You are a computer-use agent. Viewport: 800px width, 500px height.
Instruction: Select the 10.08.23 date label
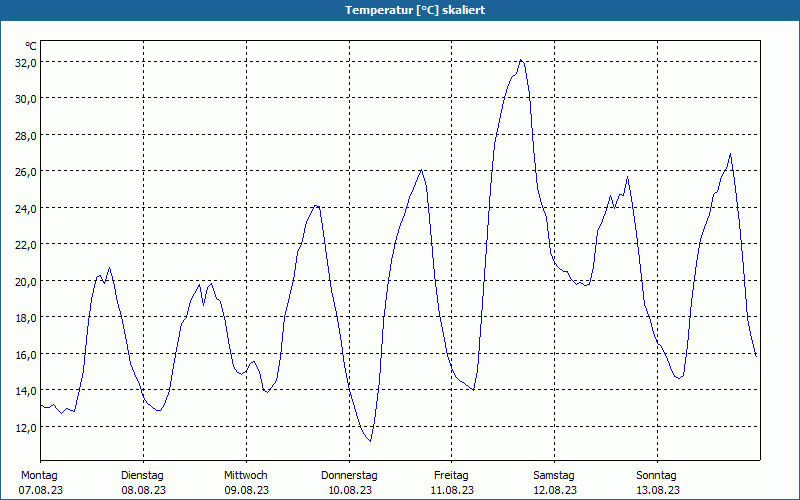point(349,490)
